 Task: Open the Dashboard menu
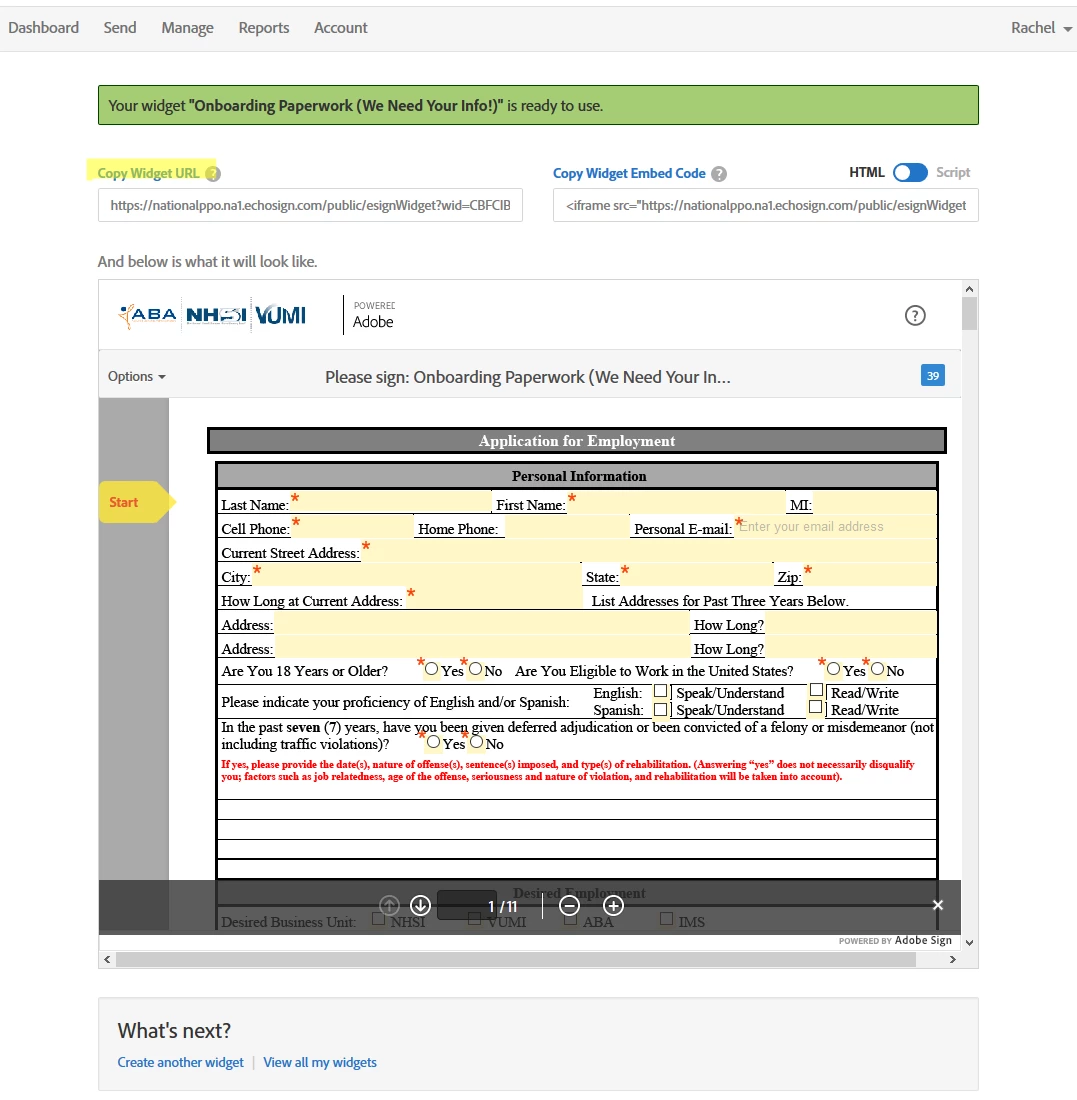coord(44,28)
